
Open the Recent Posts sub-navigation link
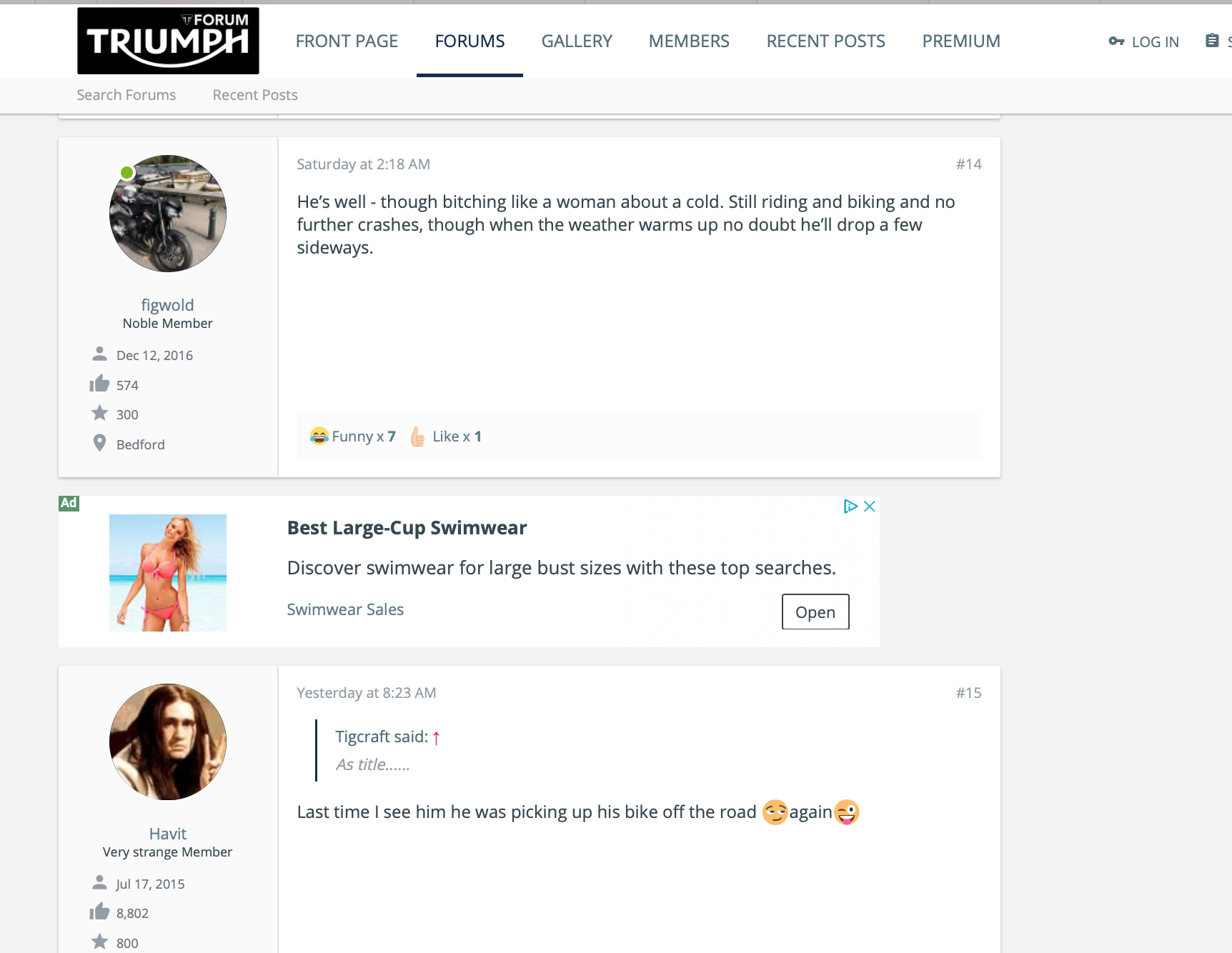255,95
